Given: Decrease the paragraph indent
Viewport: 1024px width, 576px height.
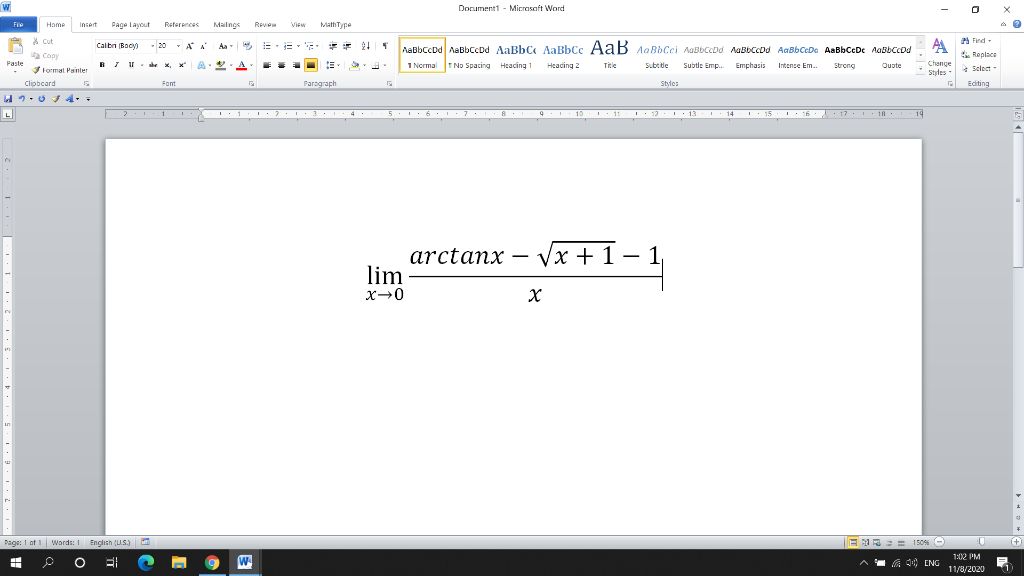Looking at the screenshot, I should click(x=332, y=46).
